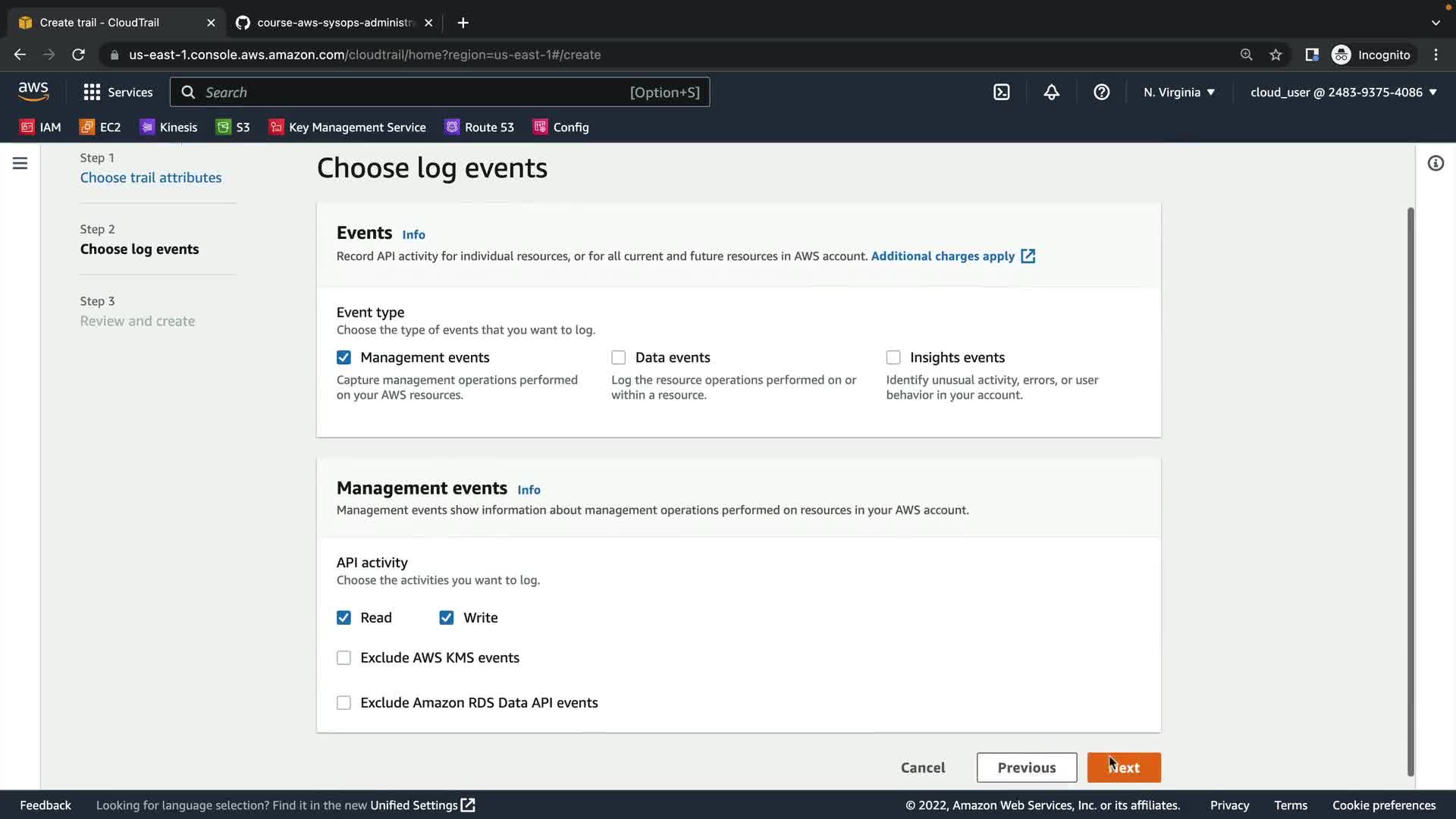Open Kinesis shortcut in favorites bar
Screen dimensions: 1456x819
tap(168, 127)
